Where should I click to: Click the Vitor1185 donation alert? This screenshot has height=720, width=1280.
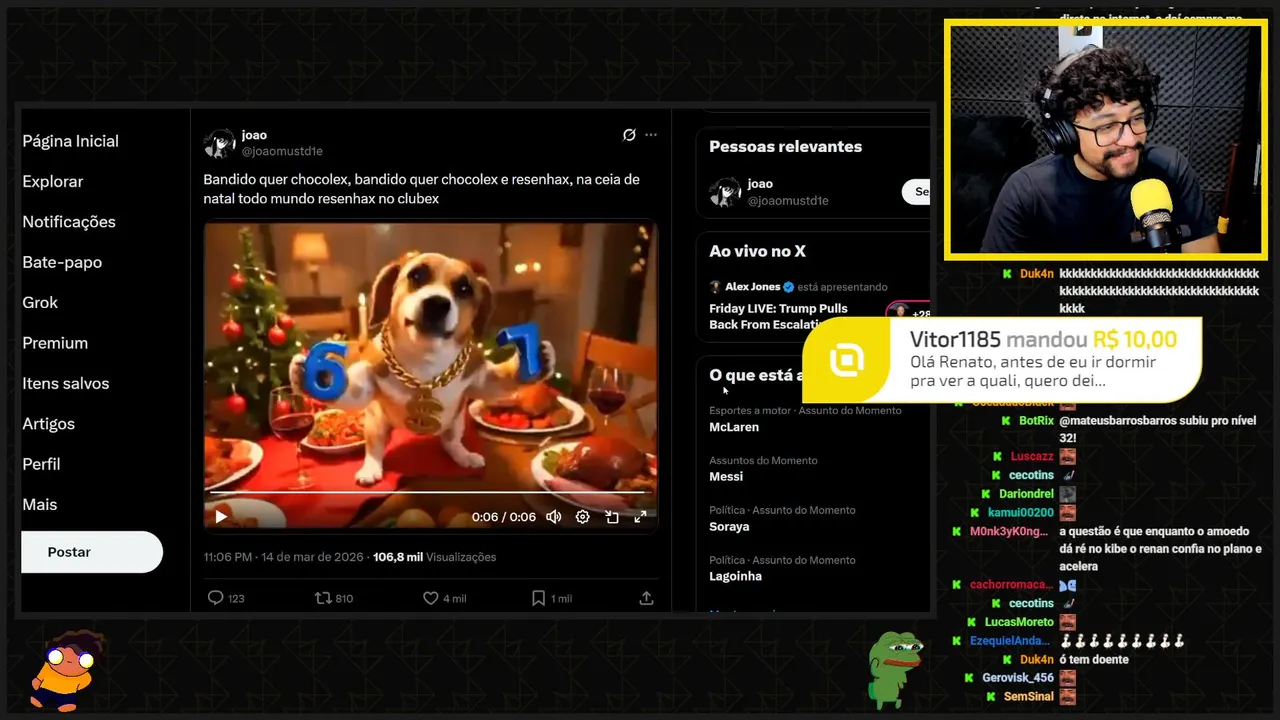(x=1002, y=361)
